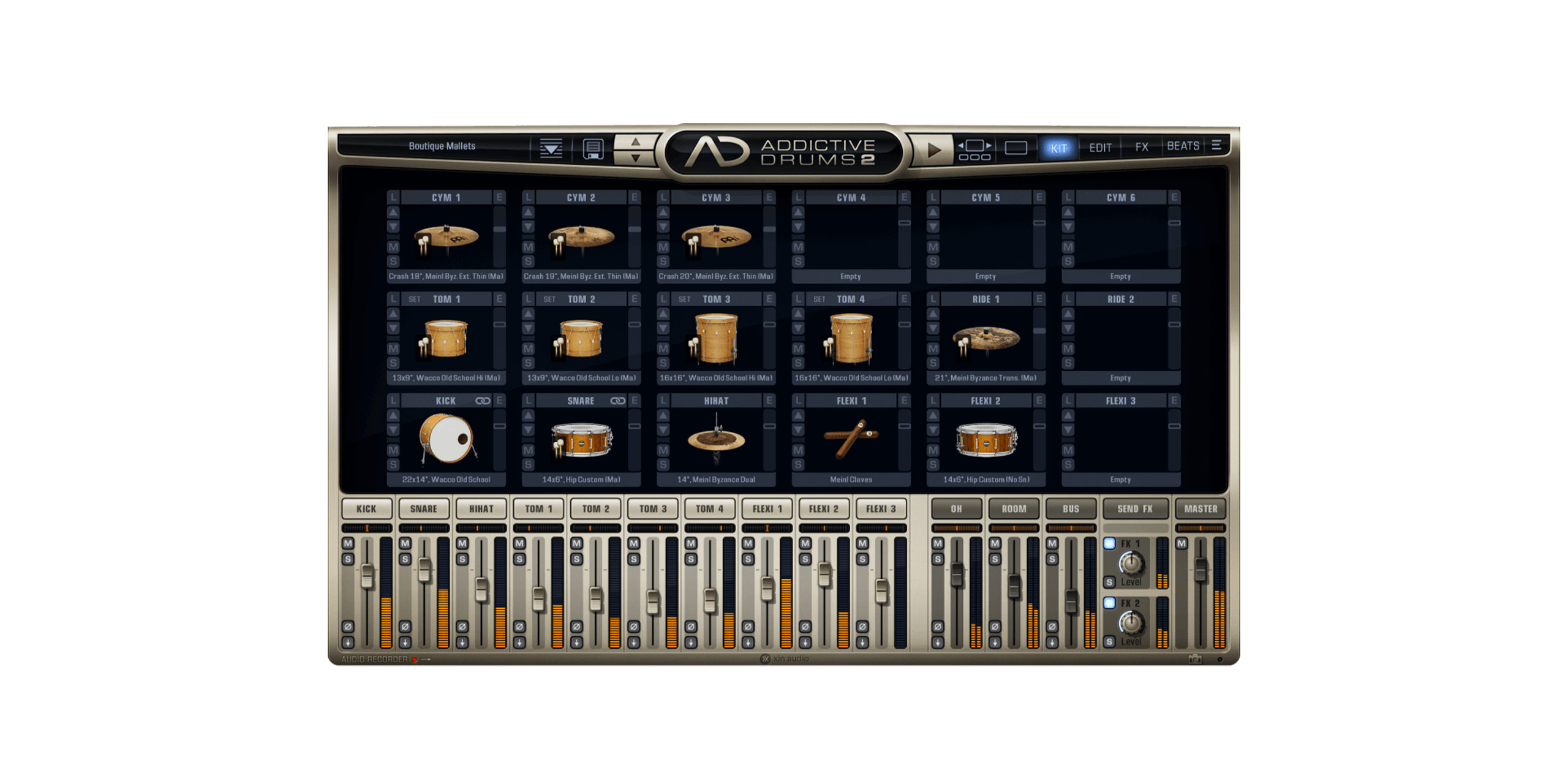This screenshot has width=1568, height=784.
Task: Click the link icon on Kick slot
Action: pyautogui.click(x=483, y=401)
